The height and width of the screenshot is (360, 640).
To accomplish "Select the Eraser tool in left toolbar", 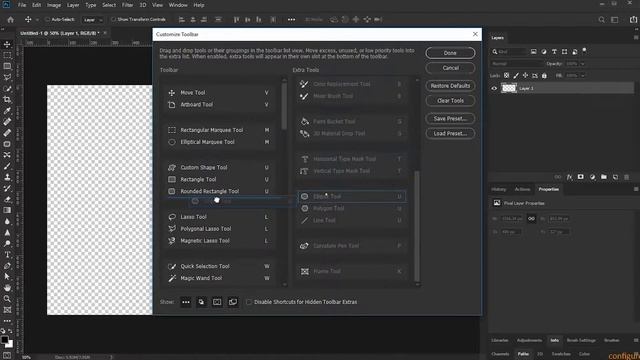I will [x=7, y=199].
